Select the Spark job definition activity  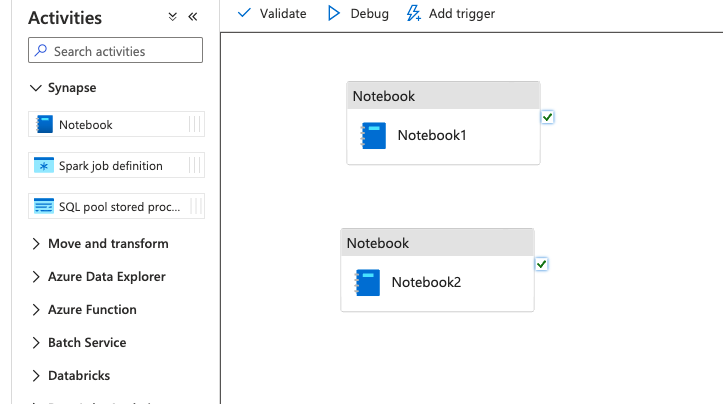[x=116, y=165]
